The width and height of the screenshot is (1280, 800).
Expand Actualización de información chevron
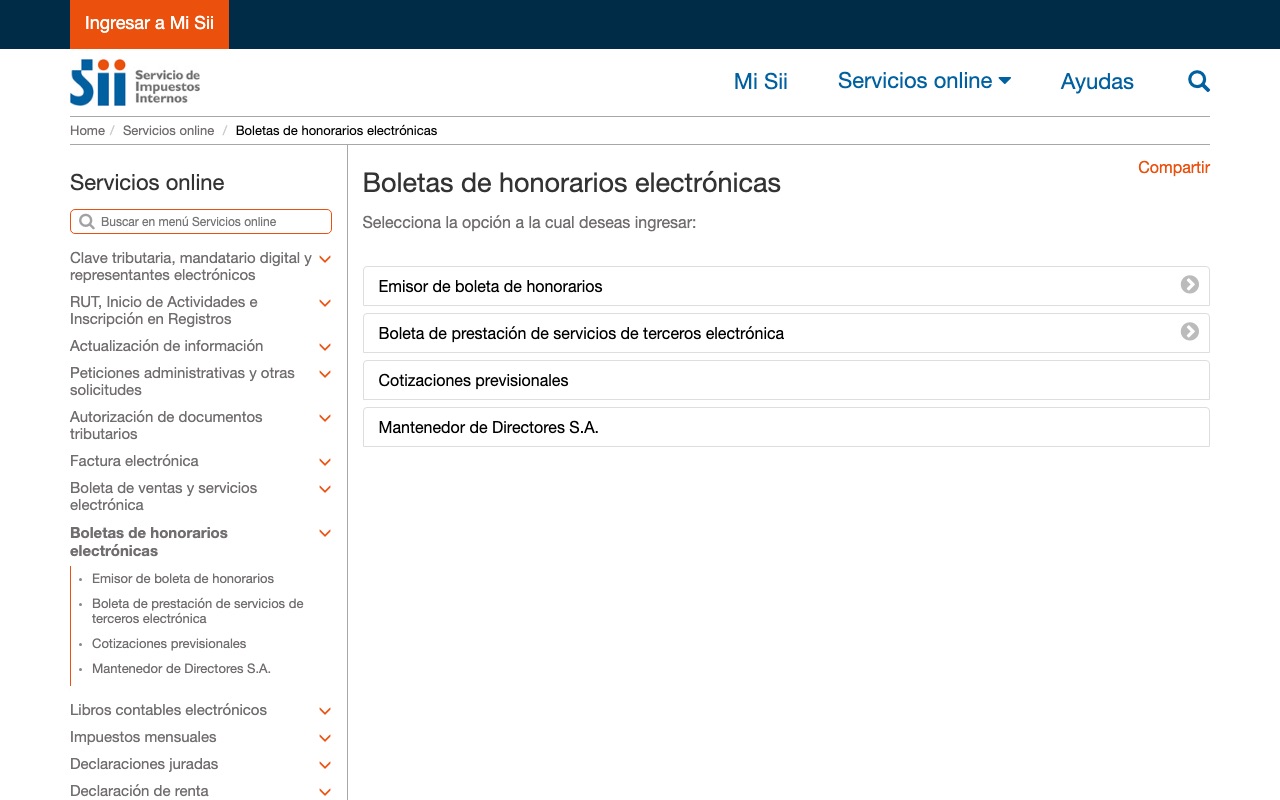click(324, 347)
